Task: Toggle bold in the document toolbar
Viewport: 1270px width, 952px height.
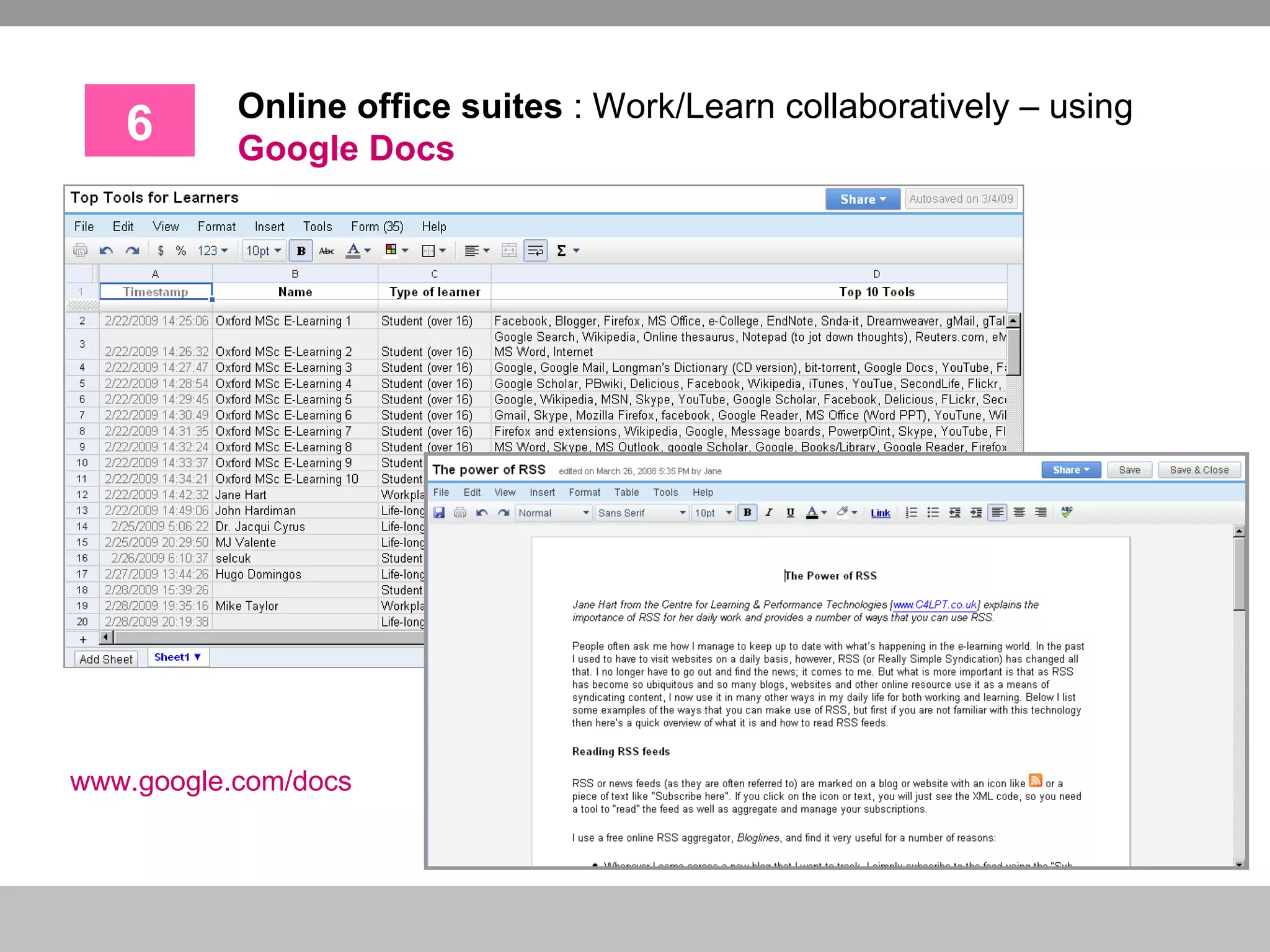Action: click(x=747, y=513)
